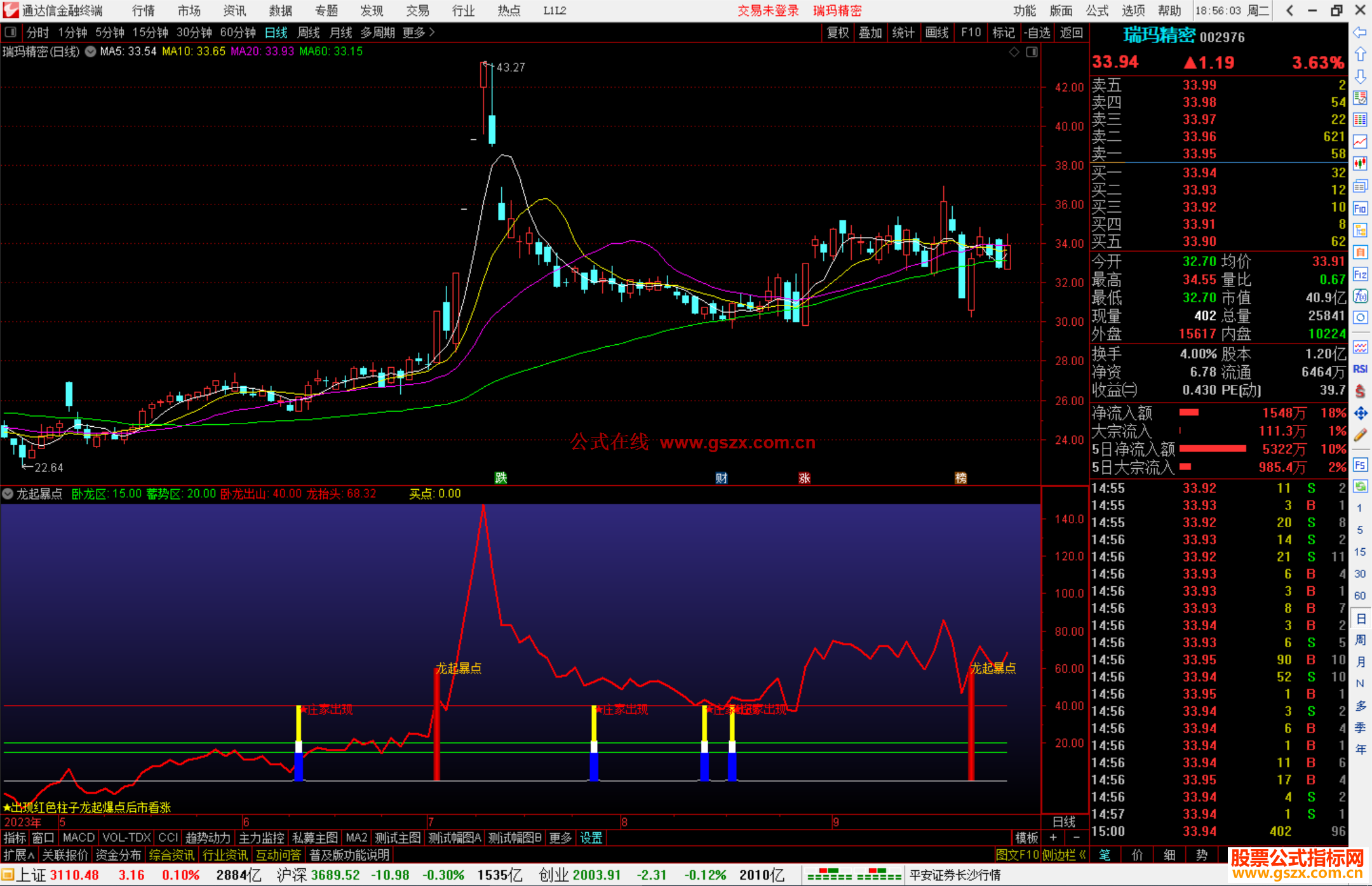This screenshot has width=1372, height=886.
Task: Switch to 5-minute period in sidebar (5)
Action: (1359, 530)
